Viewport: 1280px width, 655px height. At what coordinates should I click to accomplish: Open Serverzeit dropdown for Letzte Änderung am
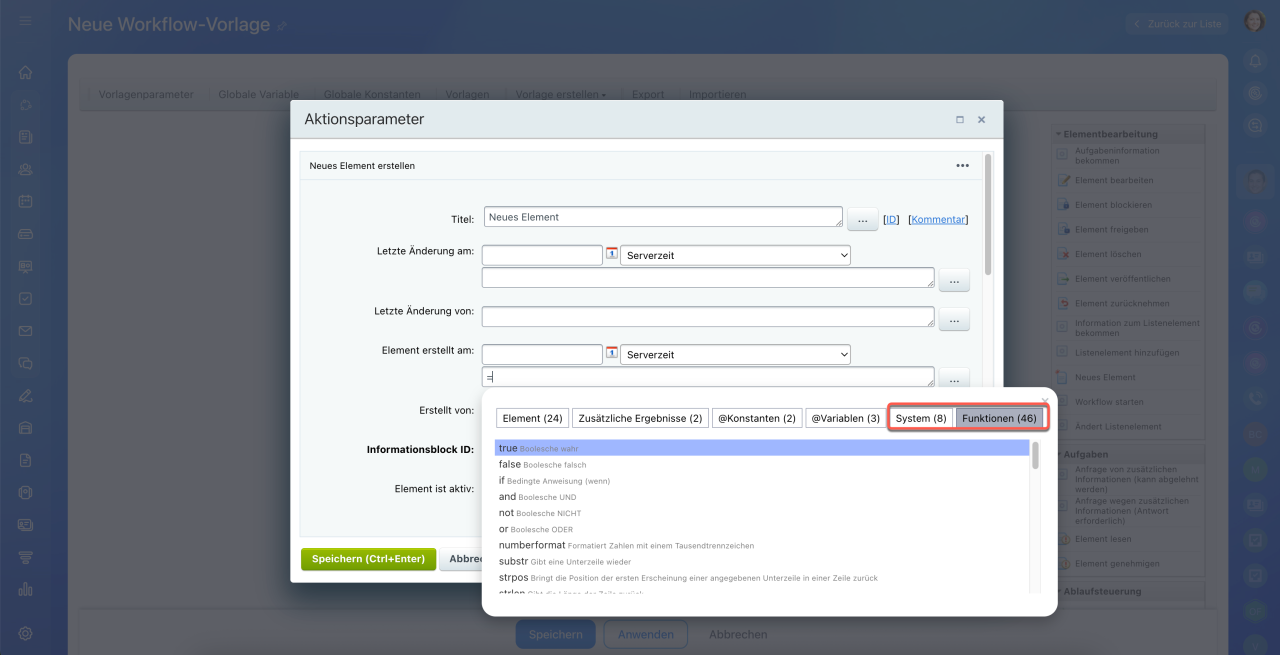pos(735,255)
